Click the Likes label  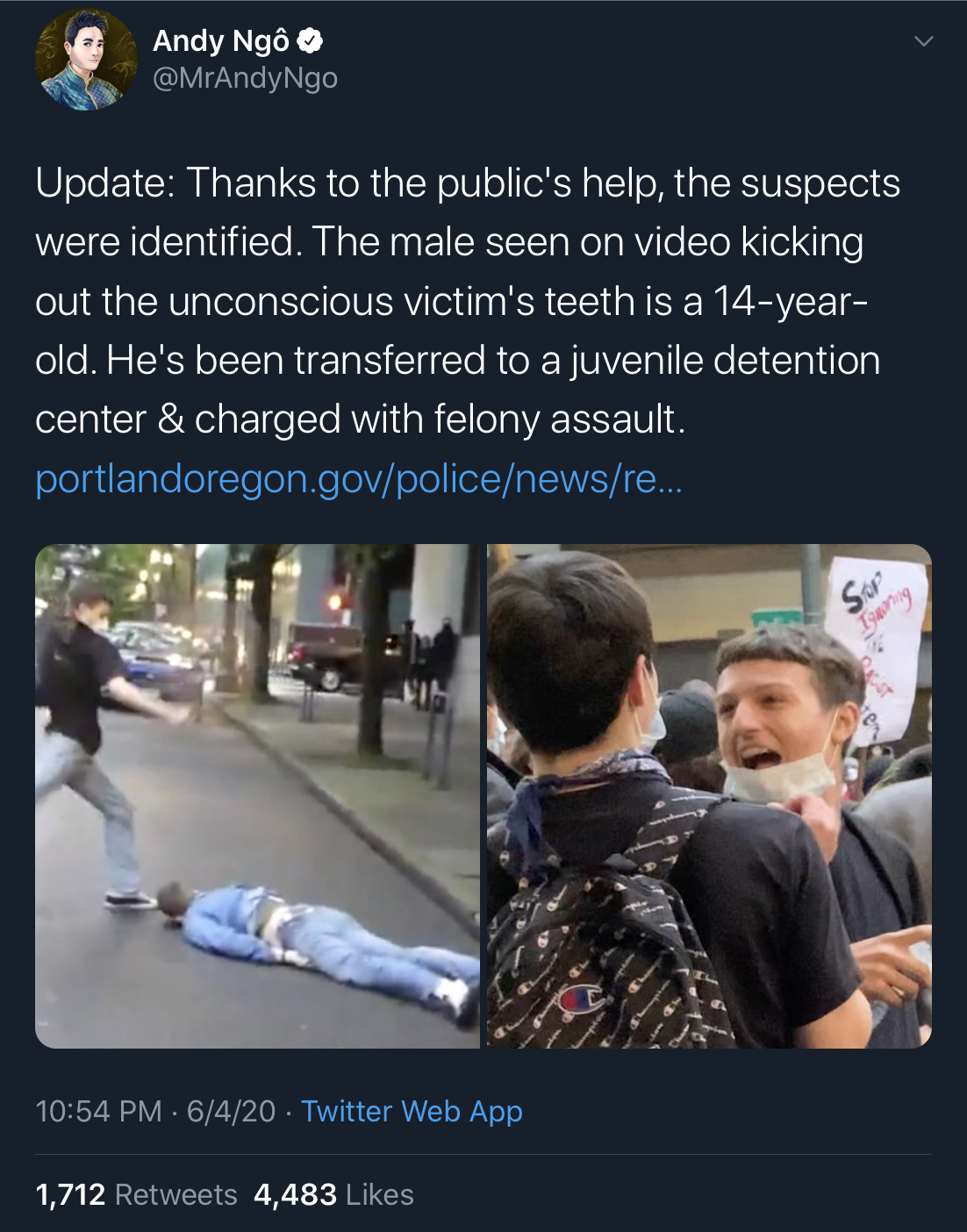[x=380, y=1194]
